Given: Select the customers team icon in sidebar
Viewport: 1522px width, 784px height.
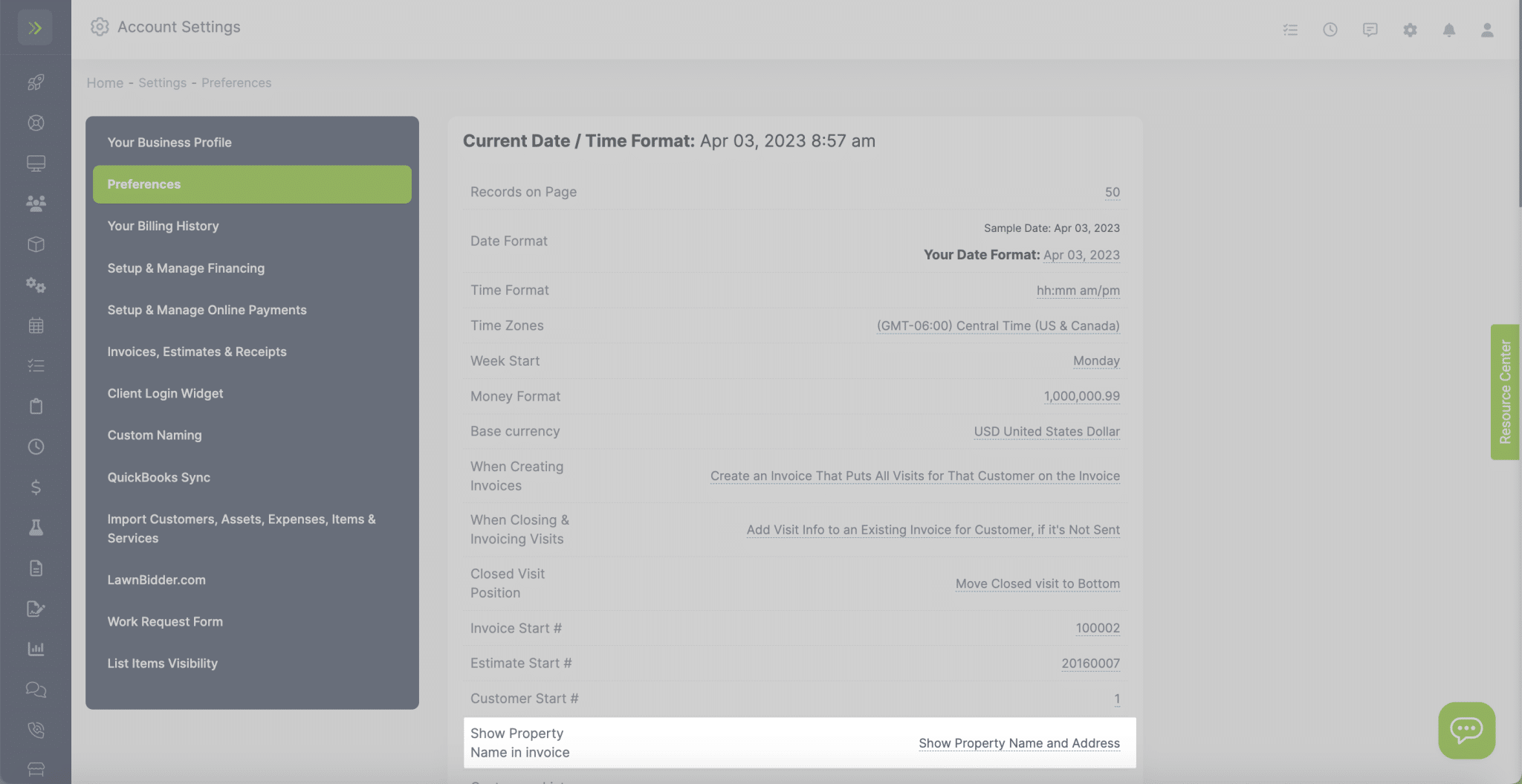Looking at the screenshot, I should [x=35, y=203].
